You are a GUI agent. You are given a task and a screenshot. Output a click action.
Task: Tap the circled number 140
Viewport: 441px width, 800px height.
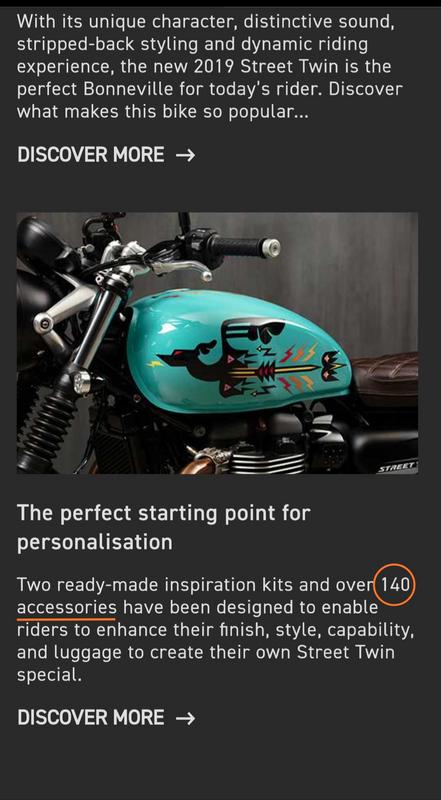[x=395, y=584]
